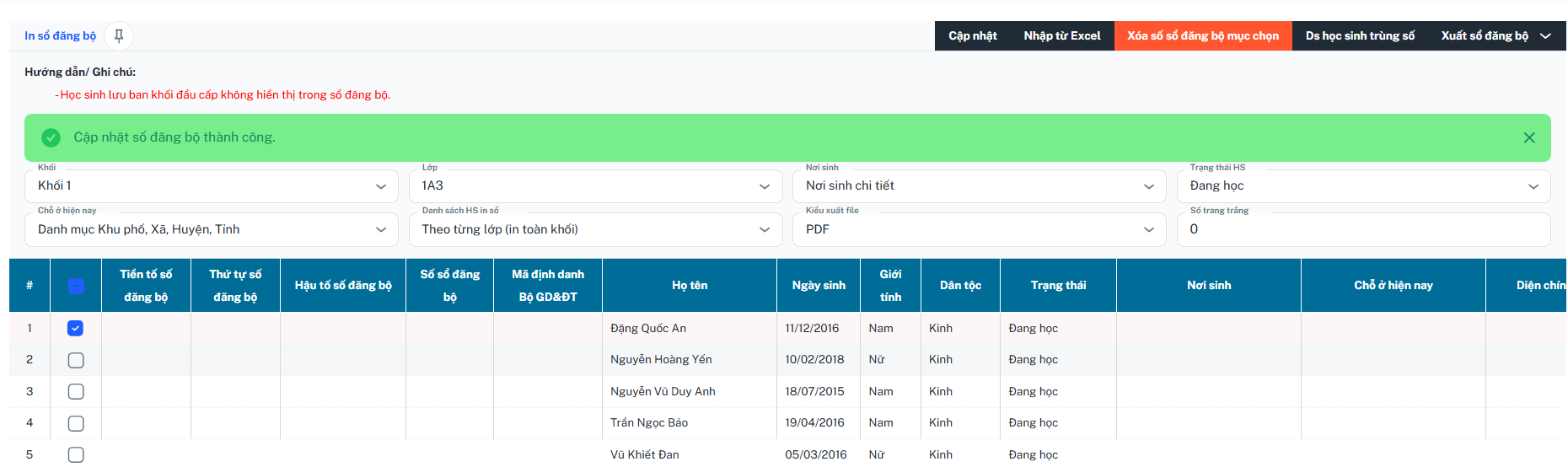Click the Tiền tố sổ đăng bộ header

click(x=146, y=286)
